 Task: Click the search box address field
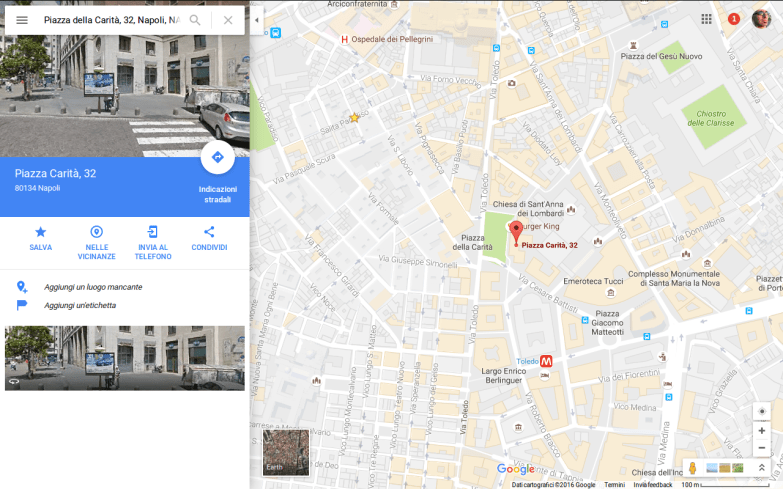pyautogui.click(x=110, y=20)
